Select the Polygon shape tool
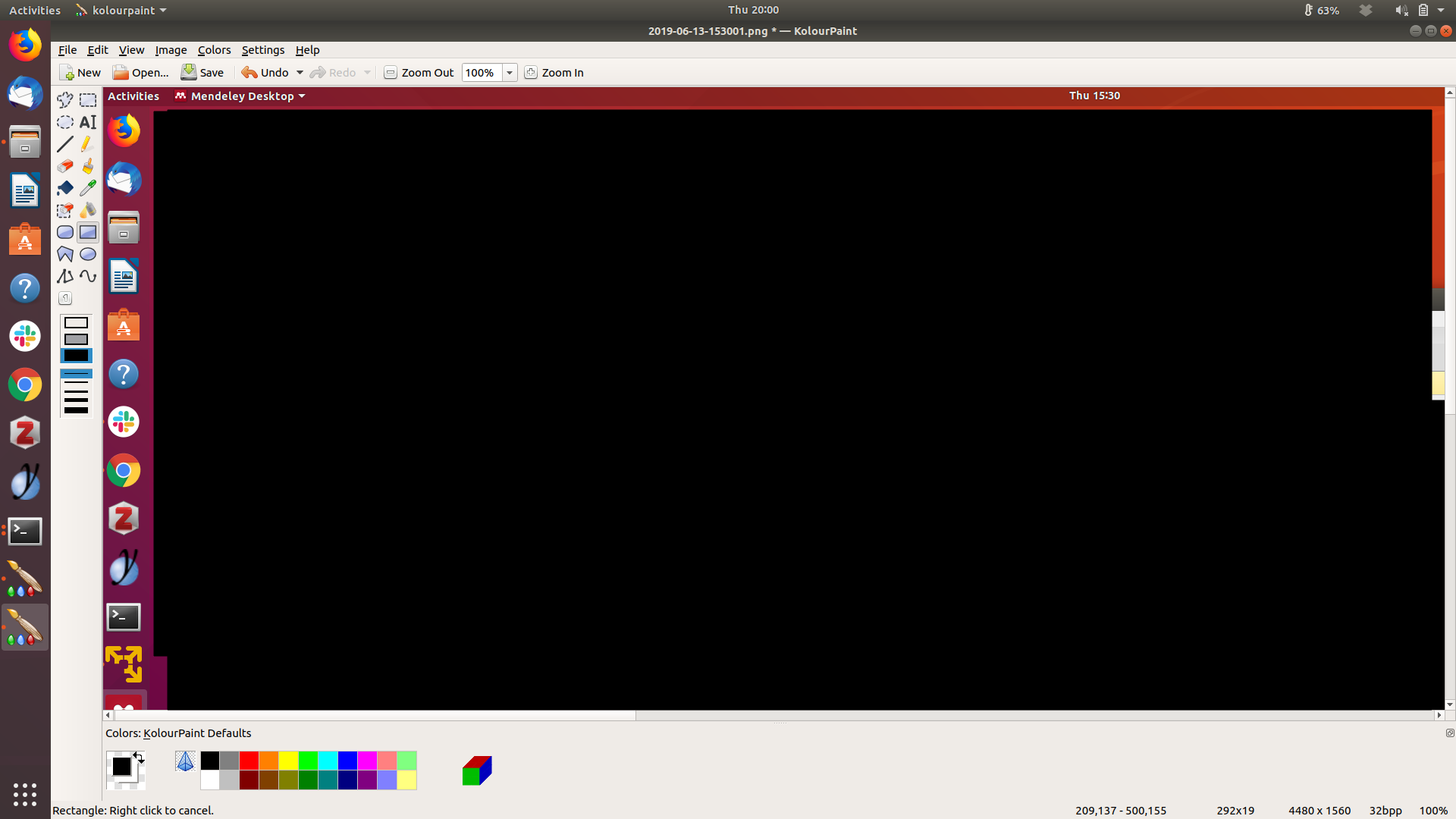1456x819 pixels. click(x=65, y=254)
